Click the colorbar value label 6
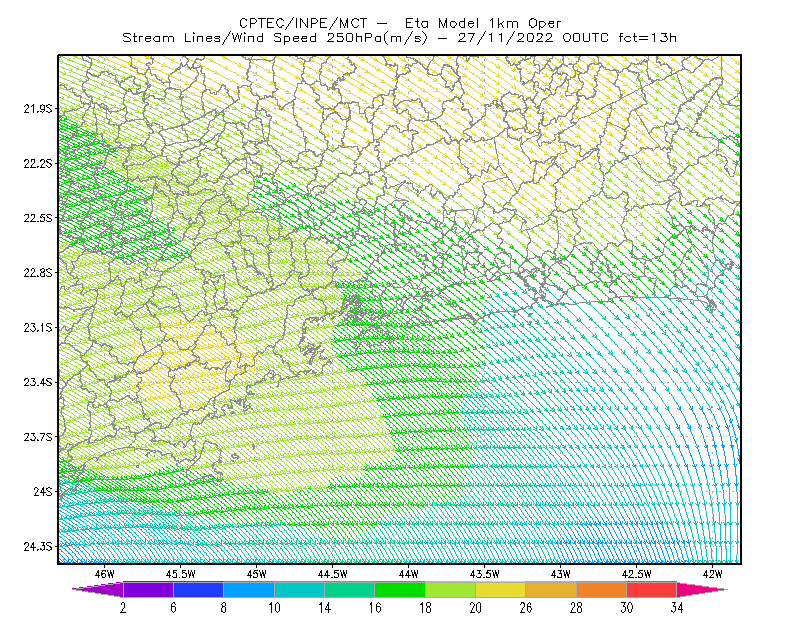The height and width of the screenshot is (618, 800). click(x=173, y=607)
